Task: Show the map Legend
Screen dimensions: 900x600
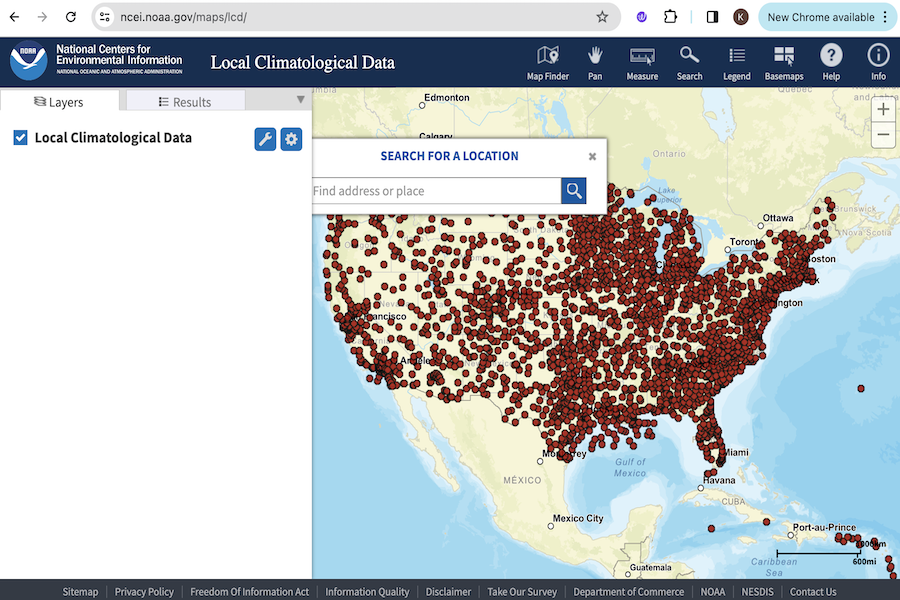Action: click(x=736, y=63)
